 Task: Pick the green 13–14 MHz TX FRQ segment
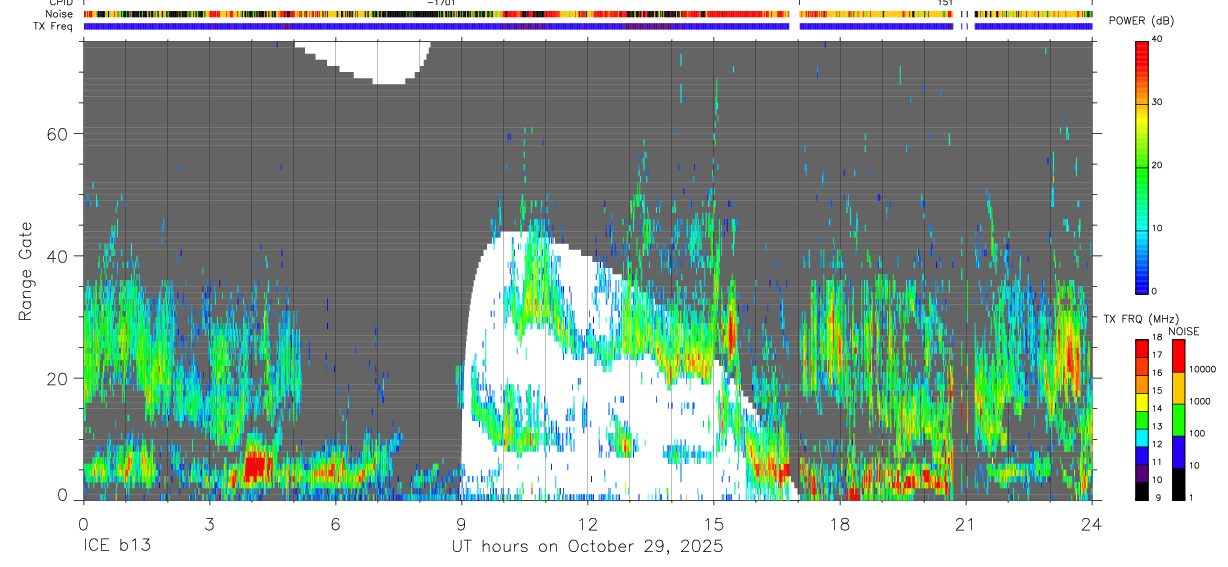click(x=1141, y=420)
